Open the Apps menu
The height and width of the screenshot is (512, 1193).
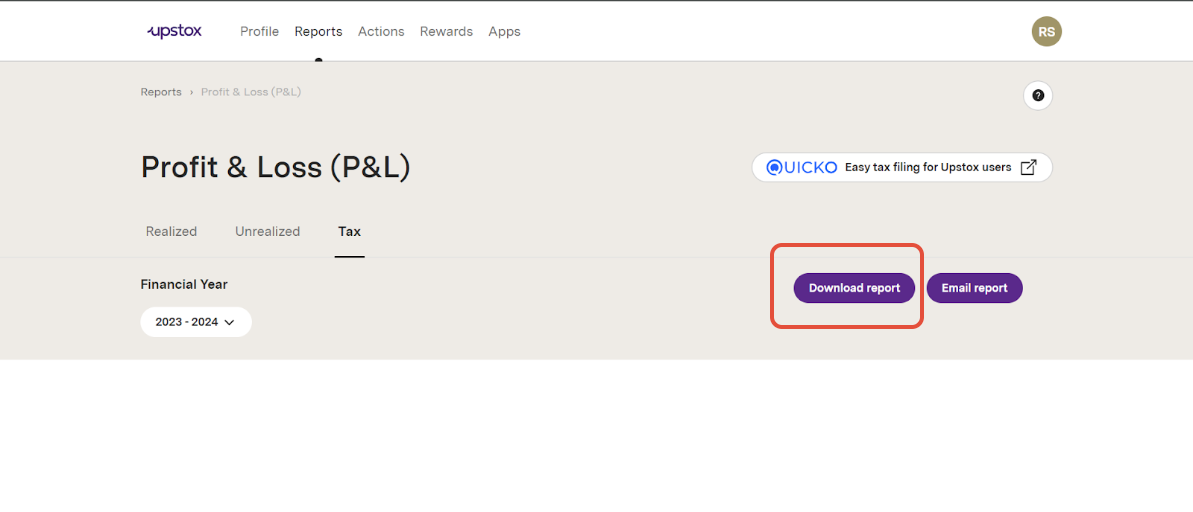[504, 31]
